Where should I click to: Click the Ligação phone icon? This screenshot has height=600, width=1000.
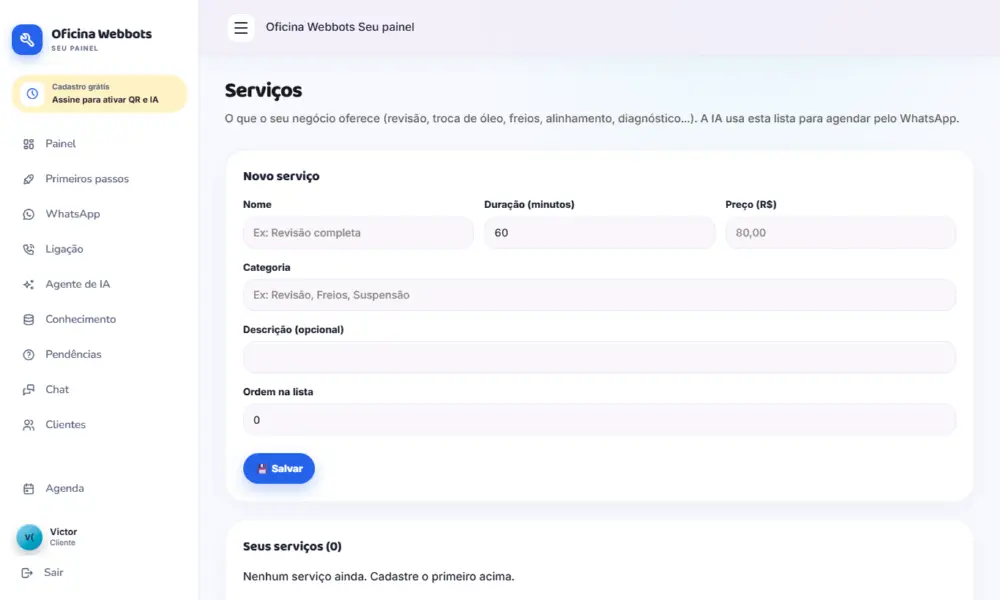coord(29,249)
